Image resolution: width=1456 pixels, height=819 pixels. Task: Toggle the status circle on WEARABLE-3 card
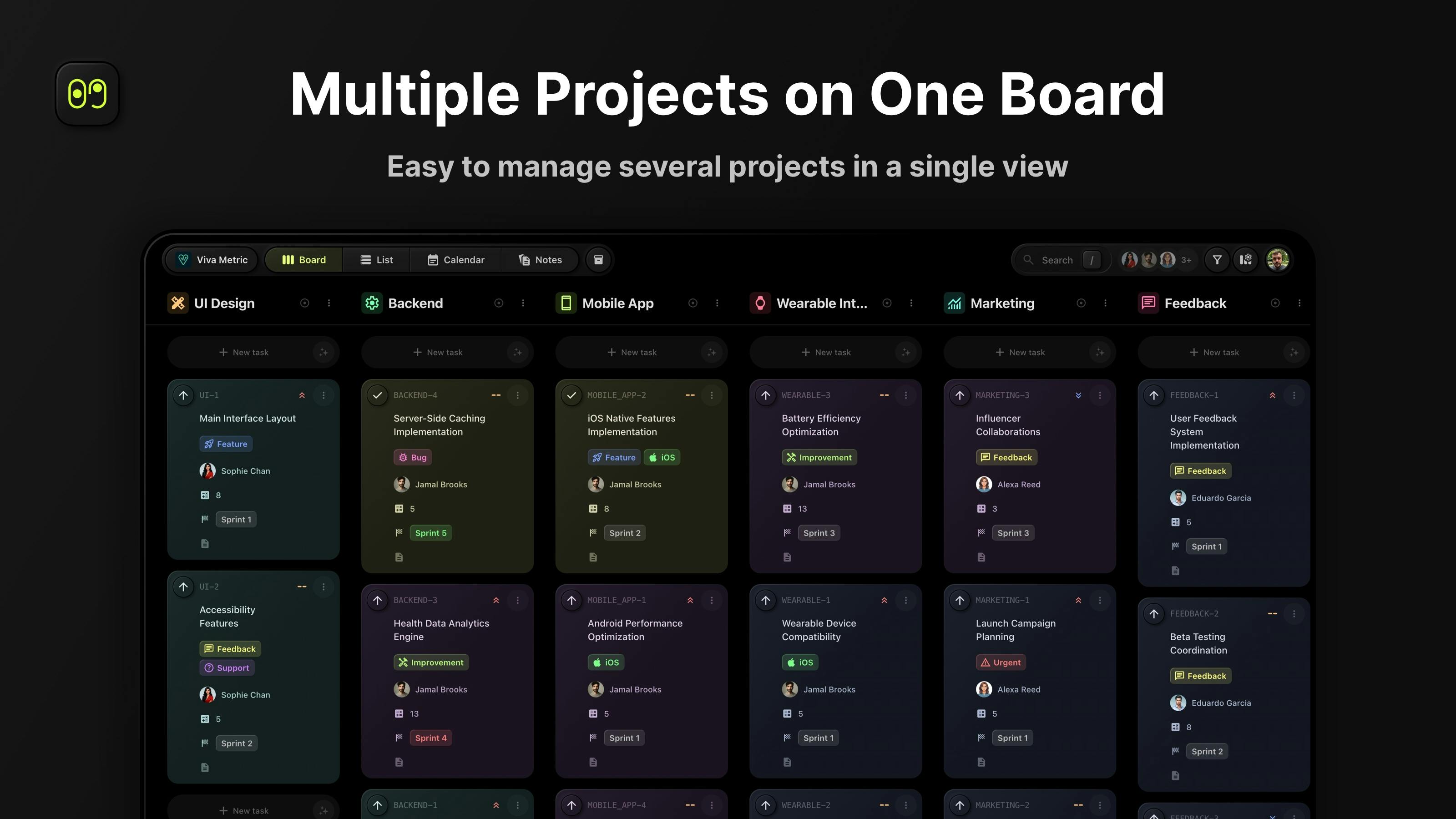[x=765, y=396]
